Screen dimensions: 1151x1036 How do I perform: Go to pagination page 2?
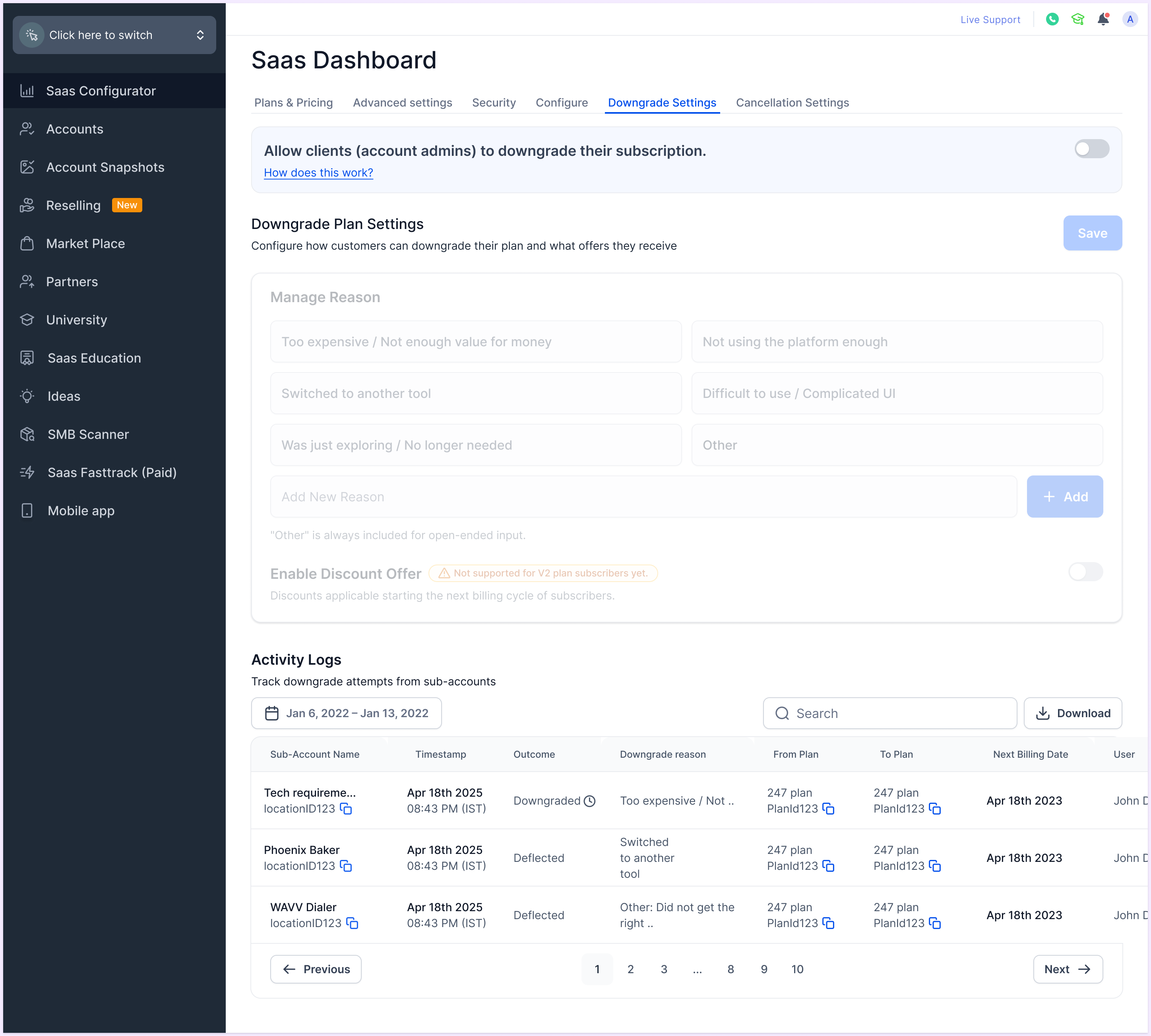tap(630, 969)
